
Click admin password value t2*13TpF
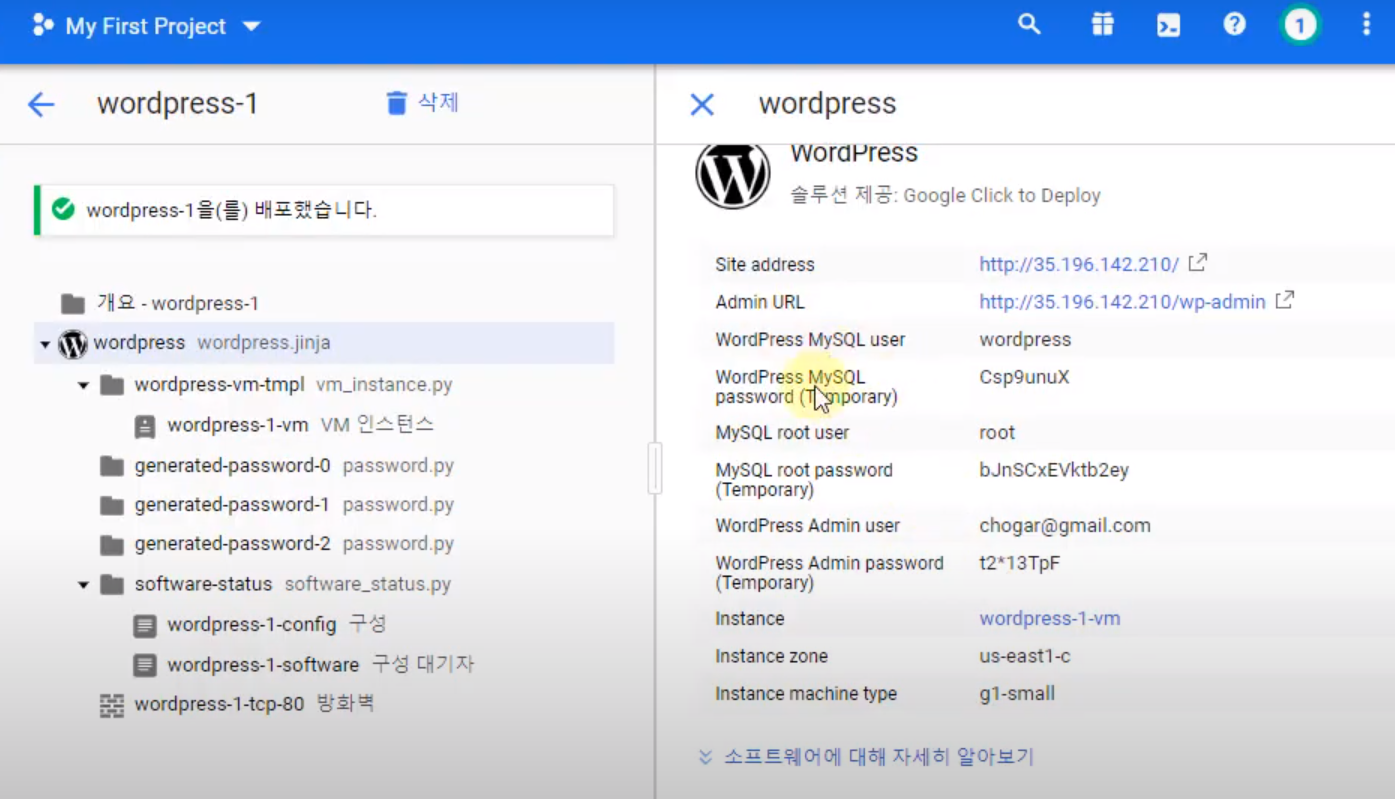(x=1019, y=563)
